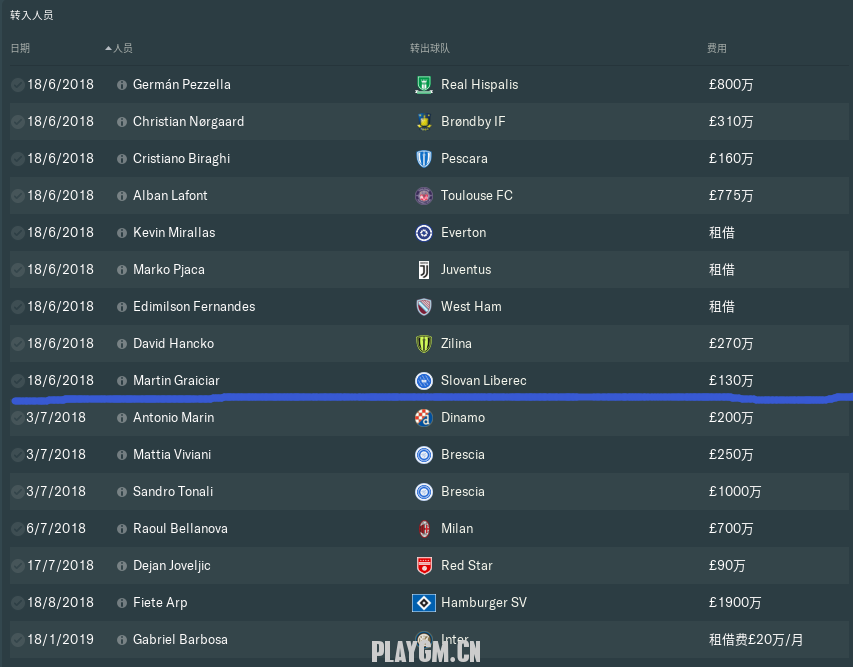
Task: Select the Martin Graiciar transfer row fee
Action: pos(731,381)
